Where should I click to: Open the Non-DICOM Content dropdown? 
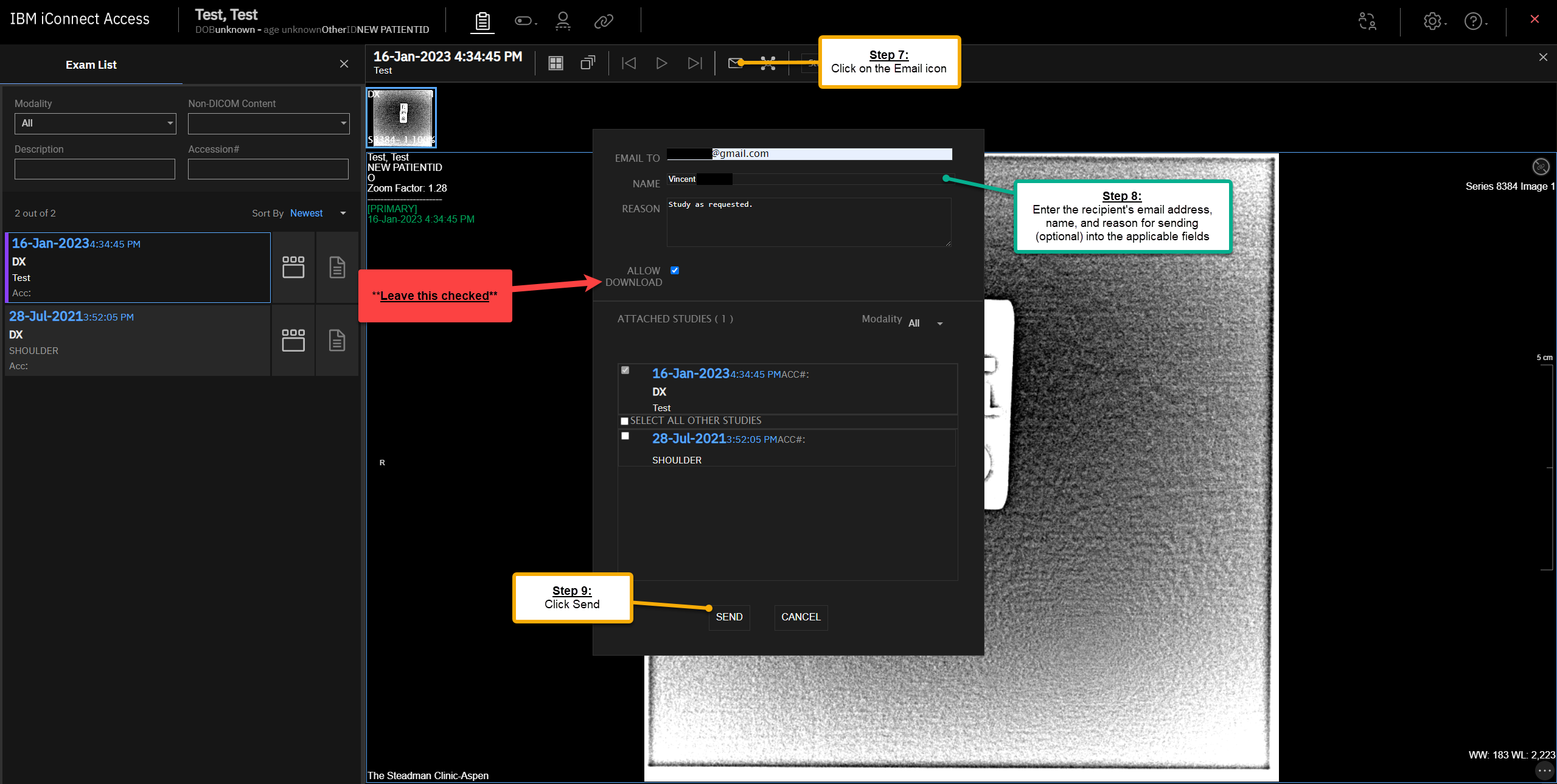(268, 123)
